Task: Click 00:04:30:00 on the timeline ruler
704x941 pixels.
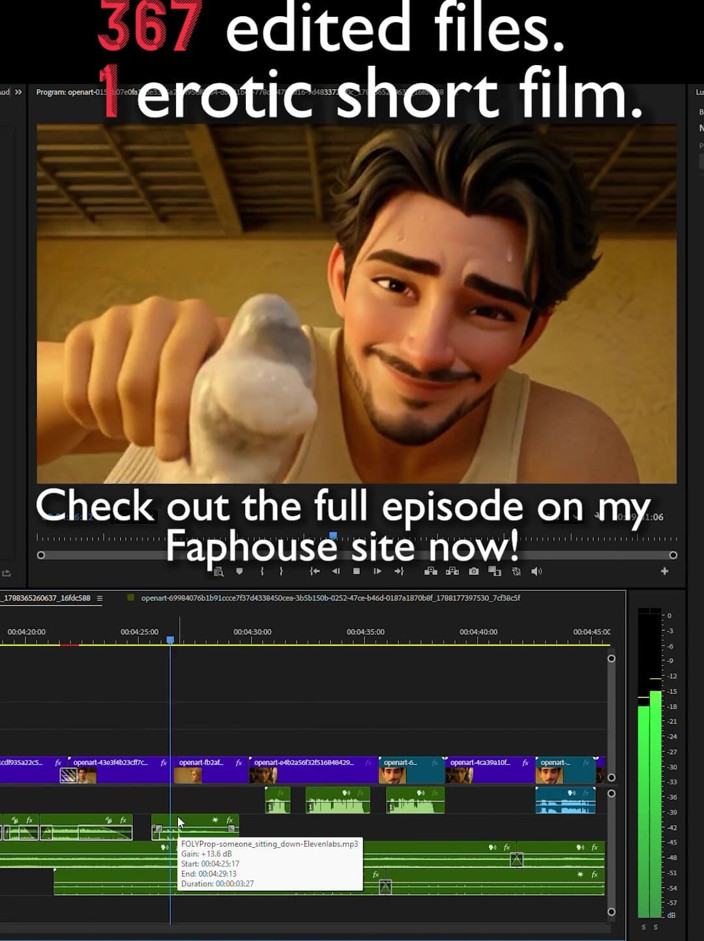Action: (x=252, y=632)
